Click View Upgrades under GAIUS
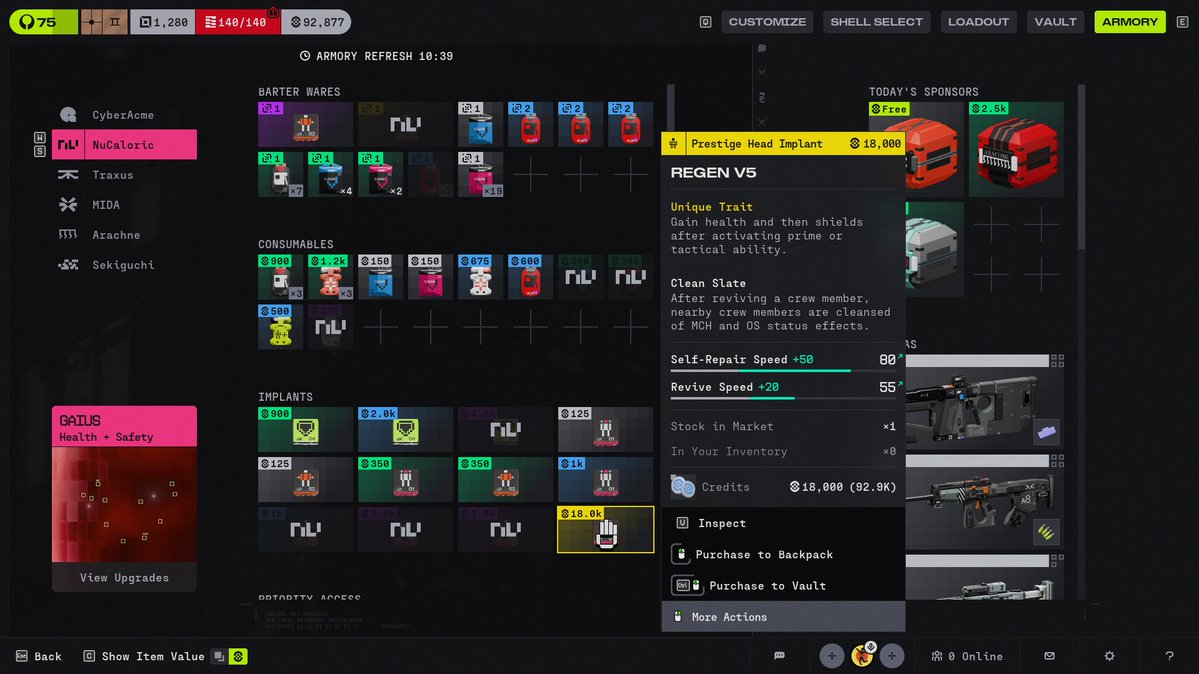The image size is (1199, 674). tap(124, 578)
